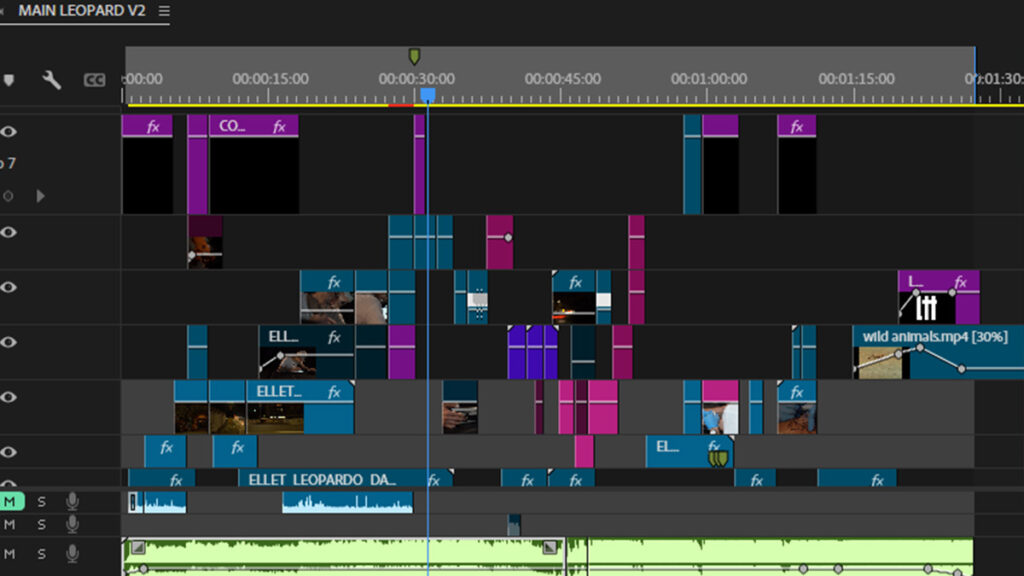Screen dimensions: 1024x576
Task: Open Timeline Display Settings wrench
Action: [x=51, y=80]
